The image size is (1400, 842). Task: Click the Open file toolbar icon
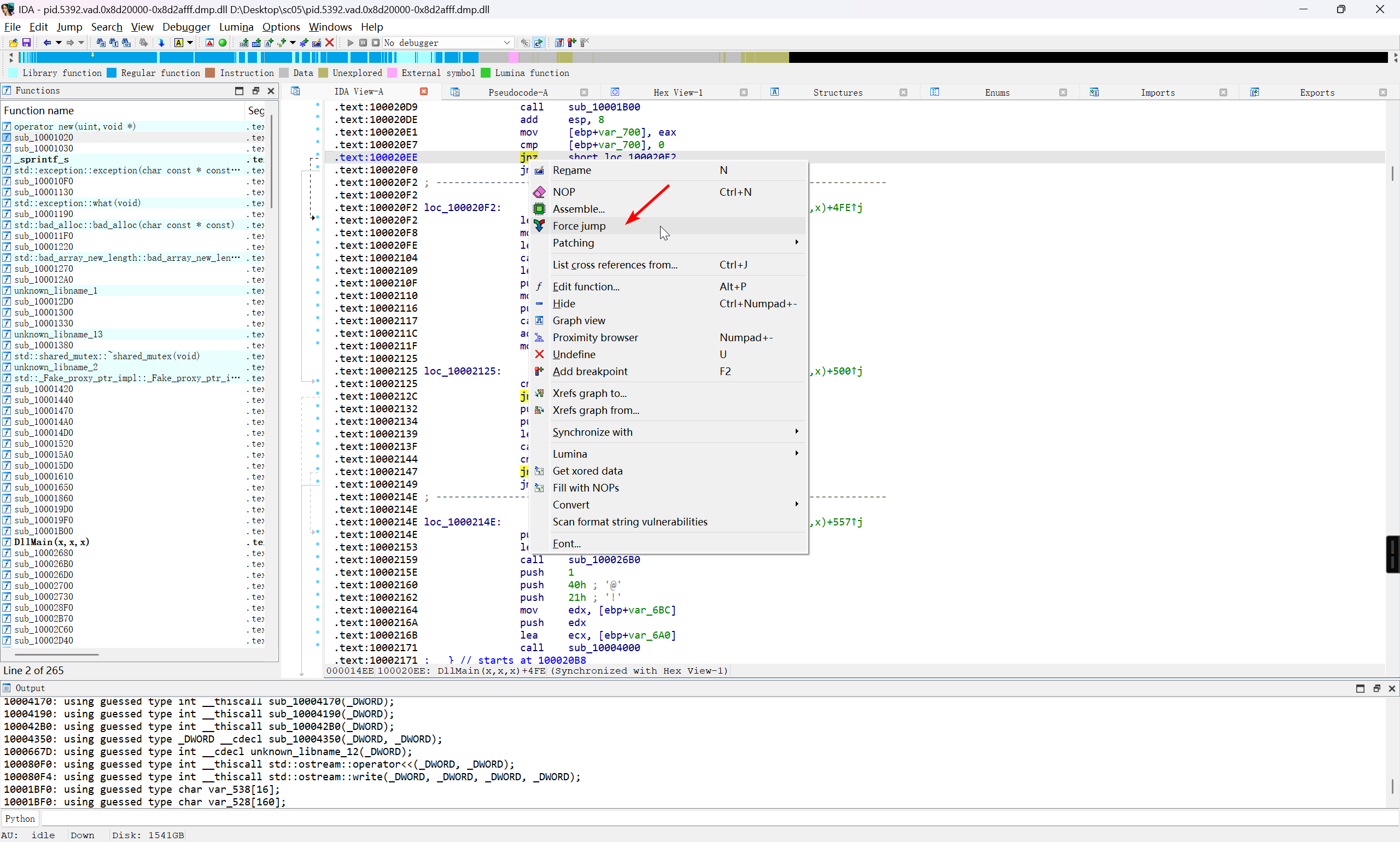pyautogui.click(x=13, y=43)
